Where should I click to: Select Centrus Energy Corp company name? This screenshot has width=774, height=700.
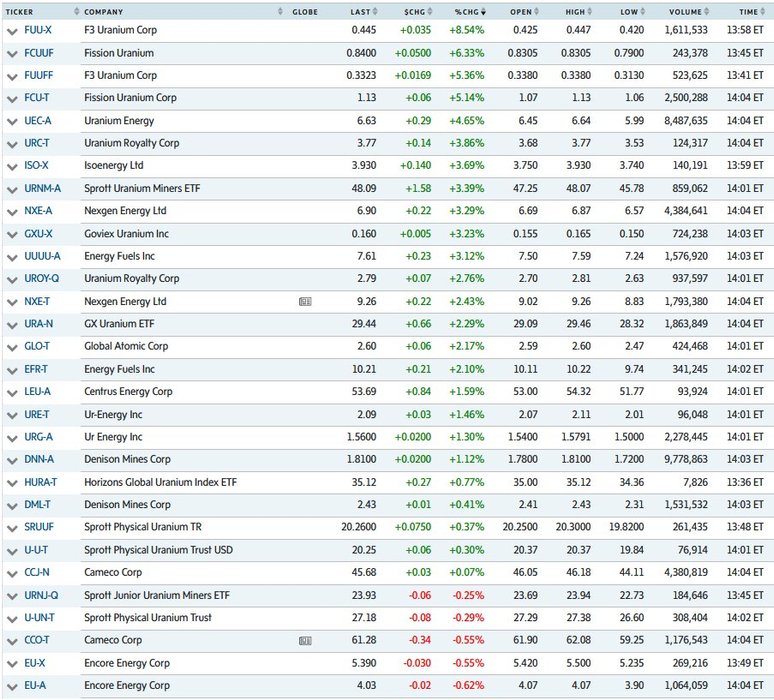click(x=128, y=391)
